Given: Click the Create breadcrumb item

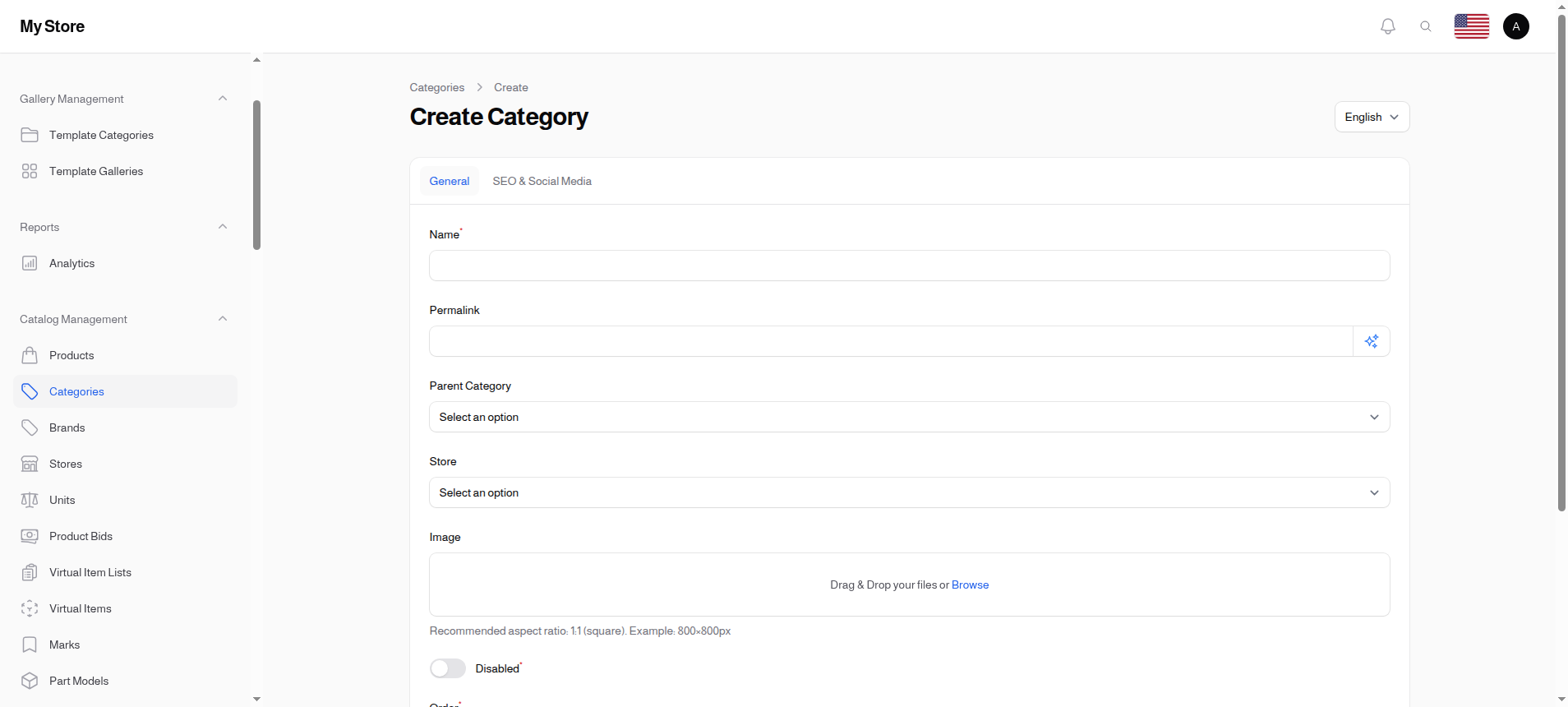Looking at the screenshot, I should coord(511,87).
